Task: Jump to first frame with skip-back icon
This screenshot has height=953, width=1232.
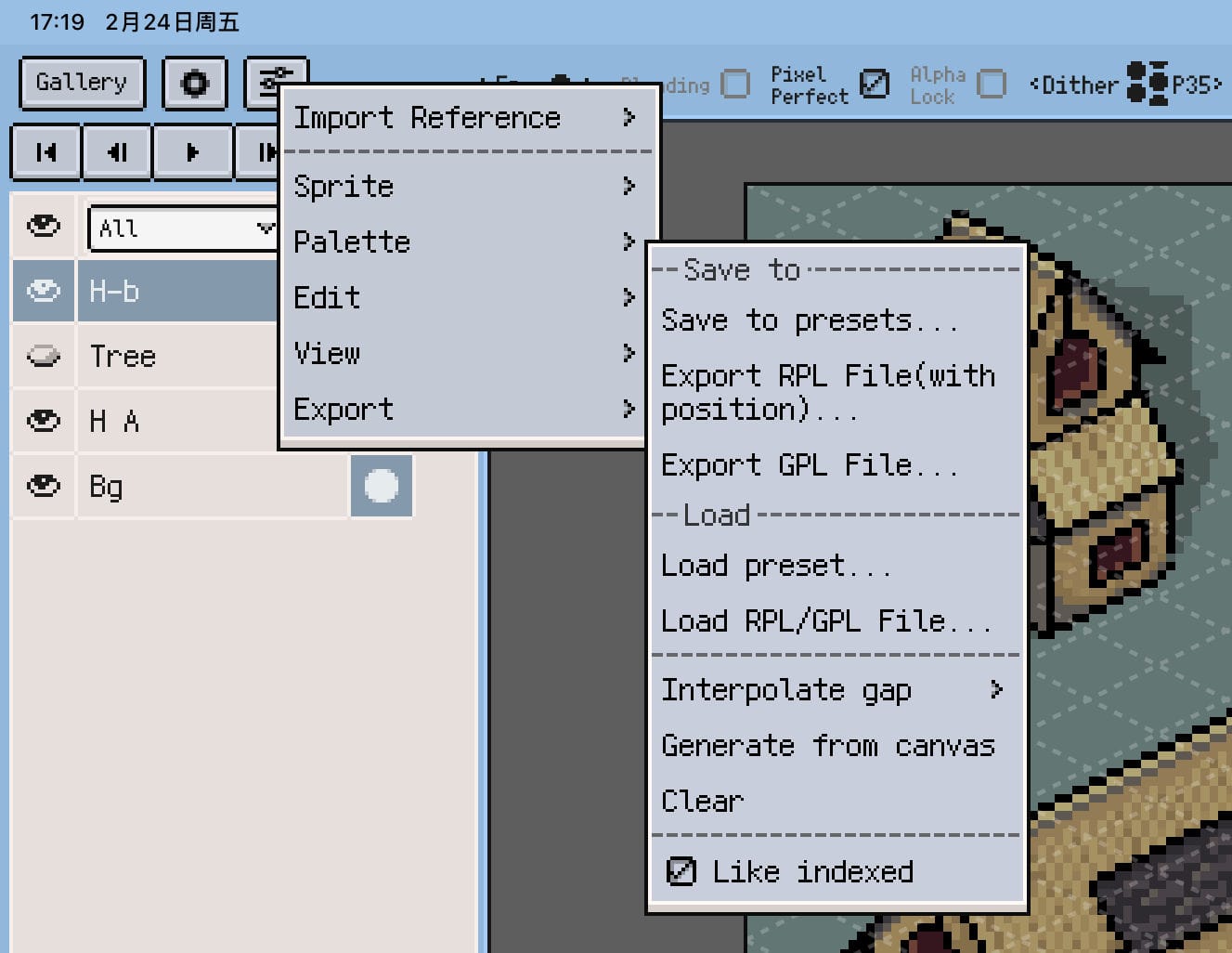Action: 45,152
